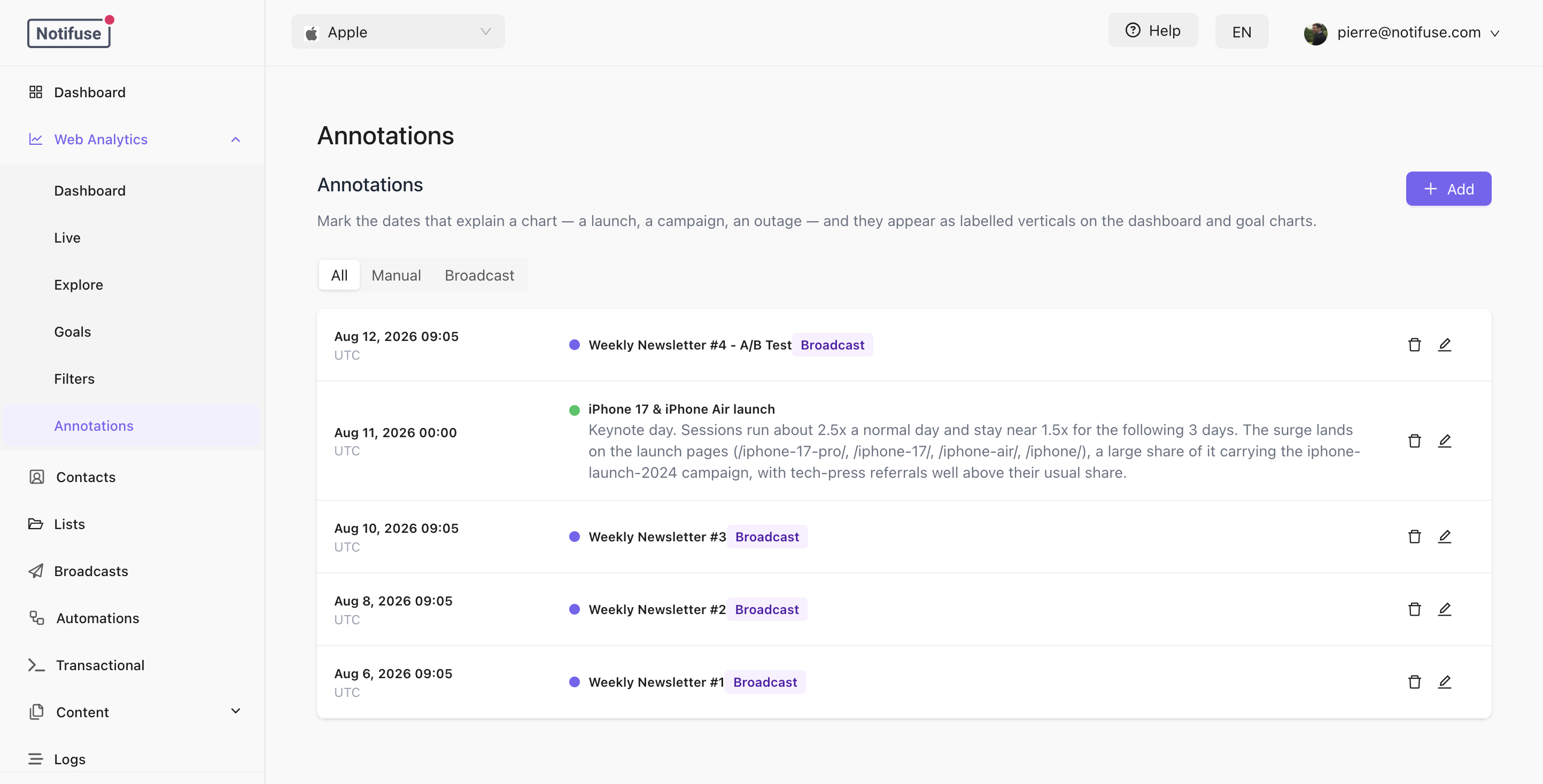Click the purple dot of Weekly Newsletter #4

[x=574, y=344]
